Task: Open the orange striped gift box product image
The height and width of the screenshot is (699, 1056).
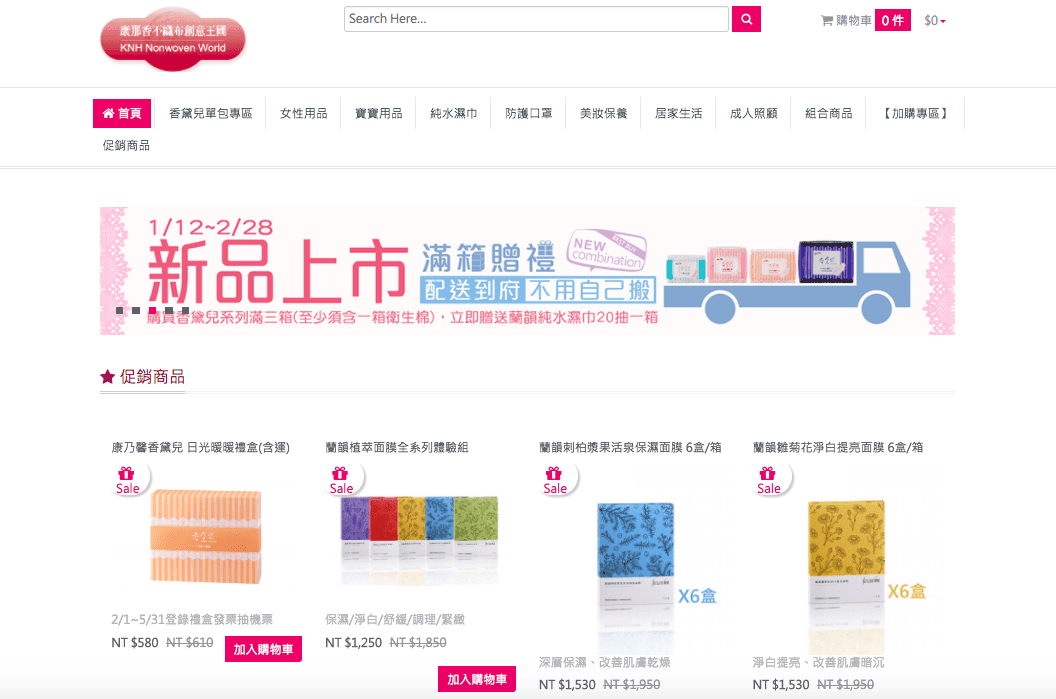Action: click(x=205, y=536)
